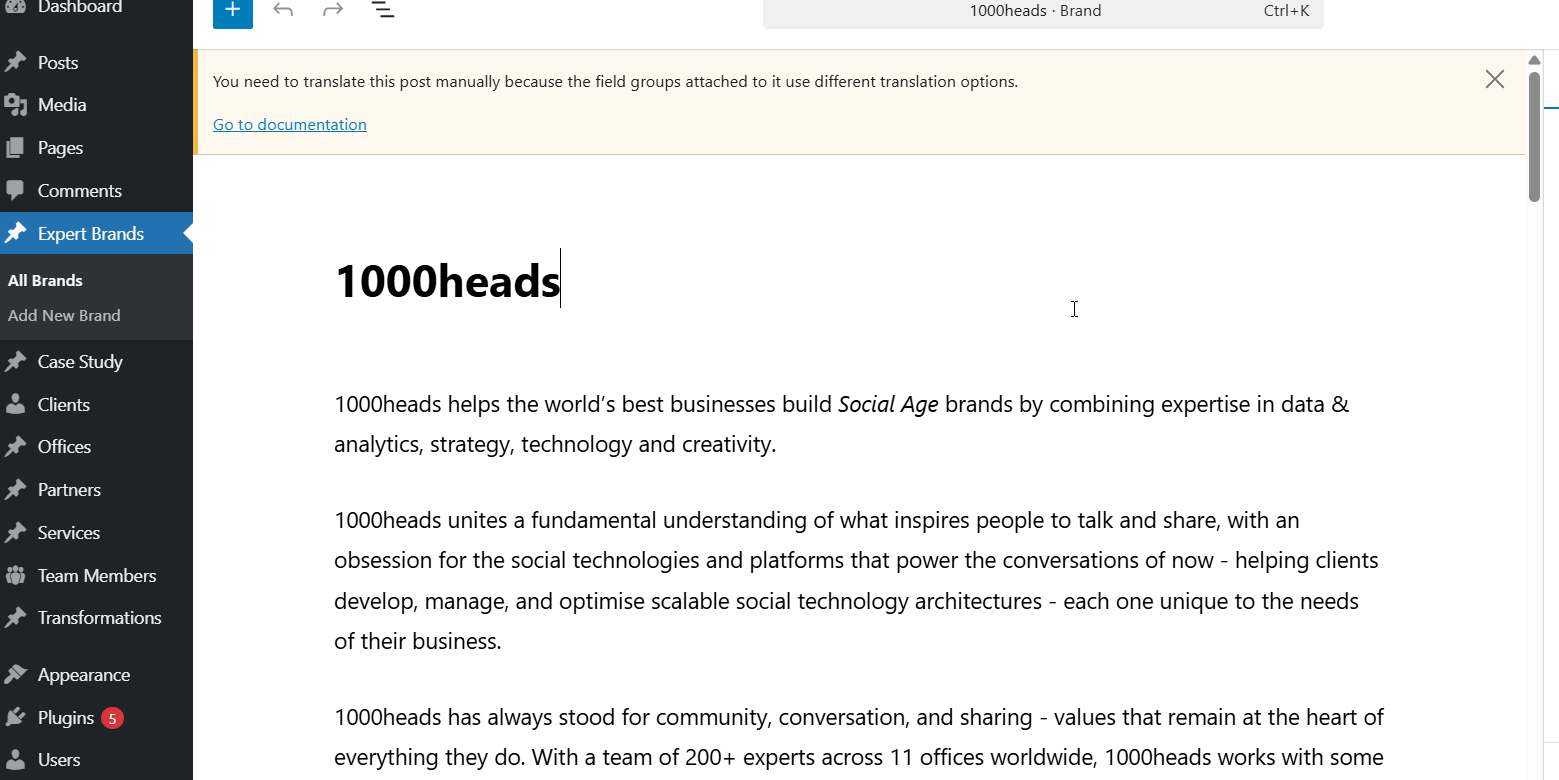Undo the last edit
The width and height of the screenshot is (1559, 780).
coord(283,11)
